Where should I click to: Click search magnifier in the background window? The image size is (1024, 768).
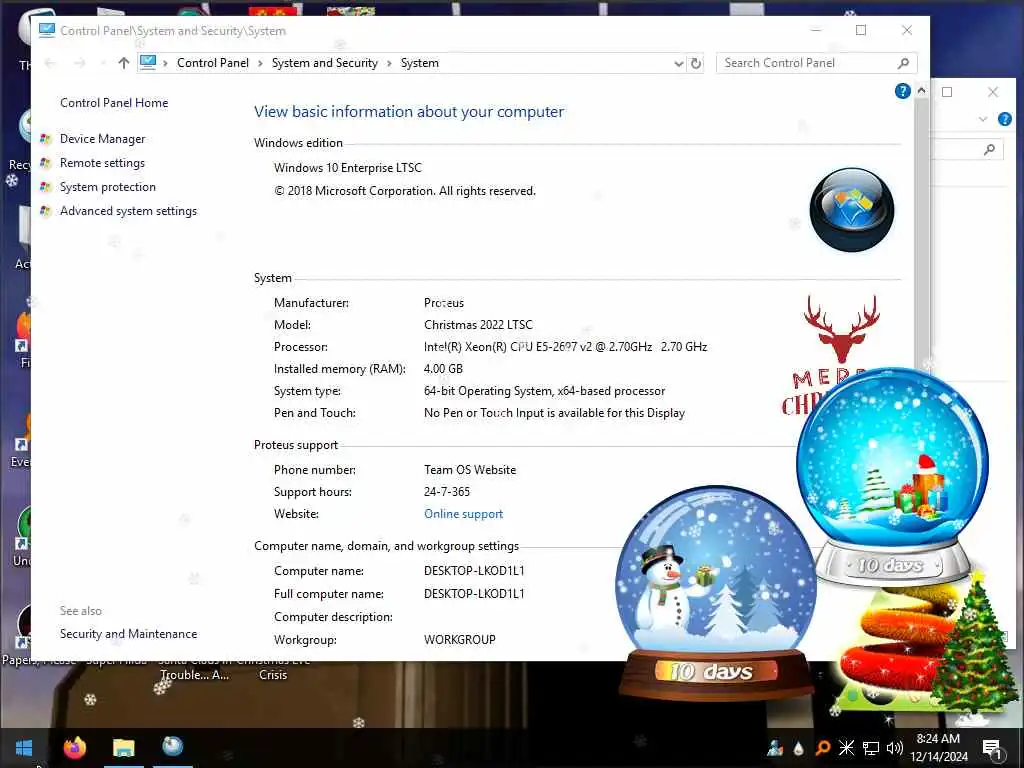(989, 150)
